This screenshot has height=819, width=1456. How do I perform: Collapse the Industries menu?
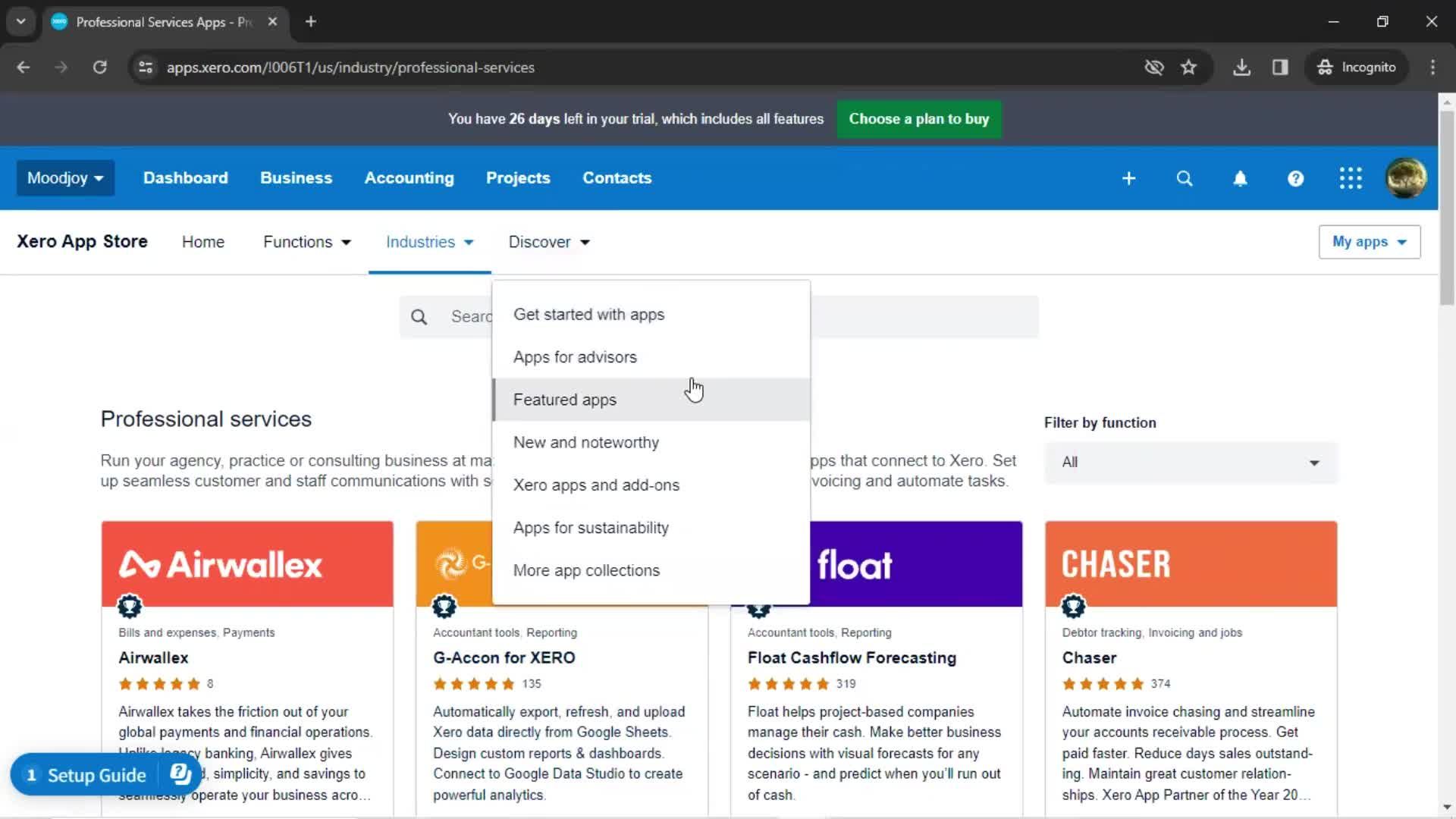point(429,242)
